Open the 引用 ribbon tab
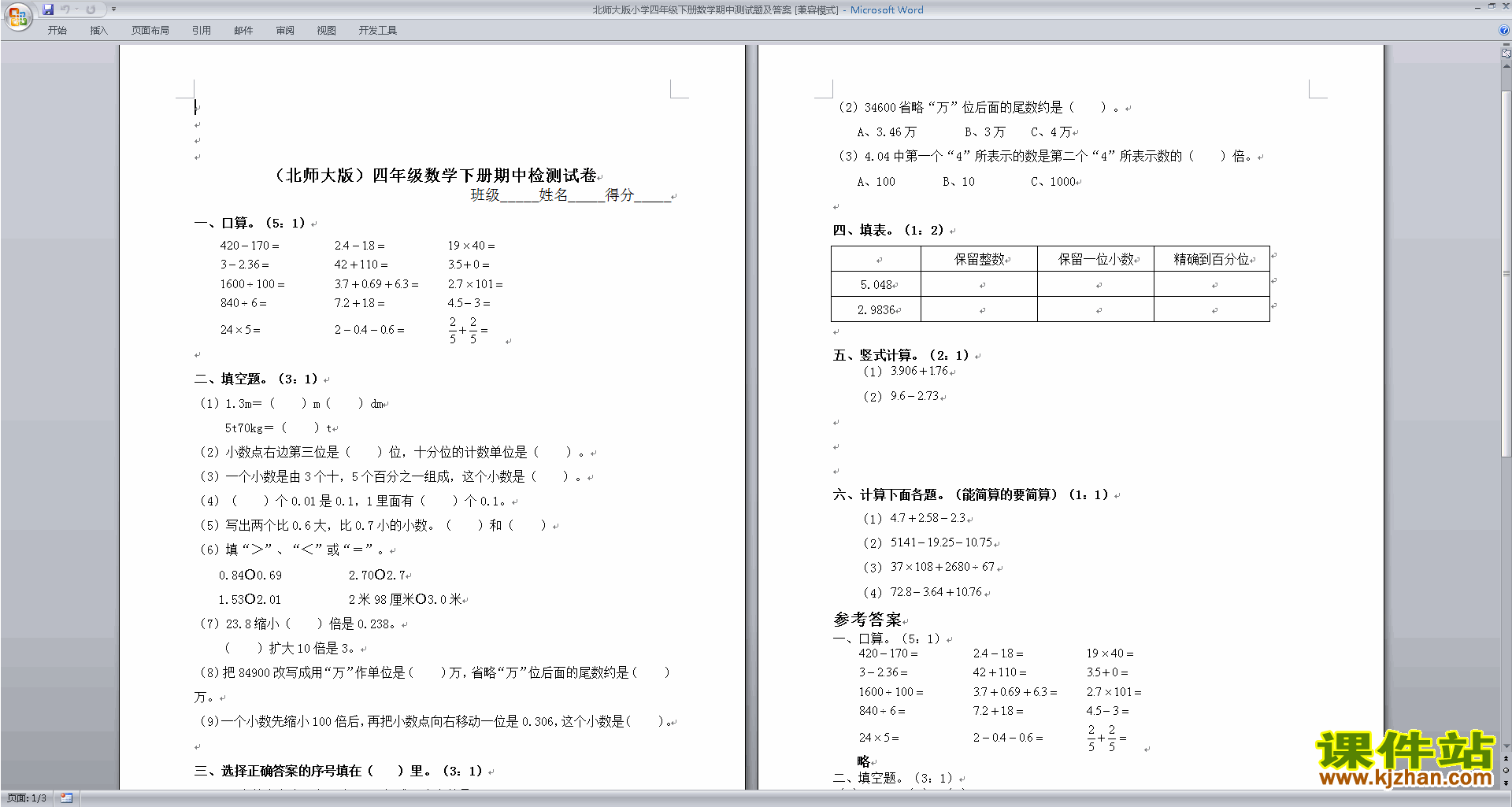The width and height of the screenshot is (1512, 807). 202,31
